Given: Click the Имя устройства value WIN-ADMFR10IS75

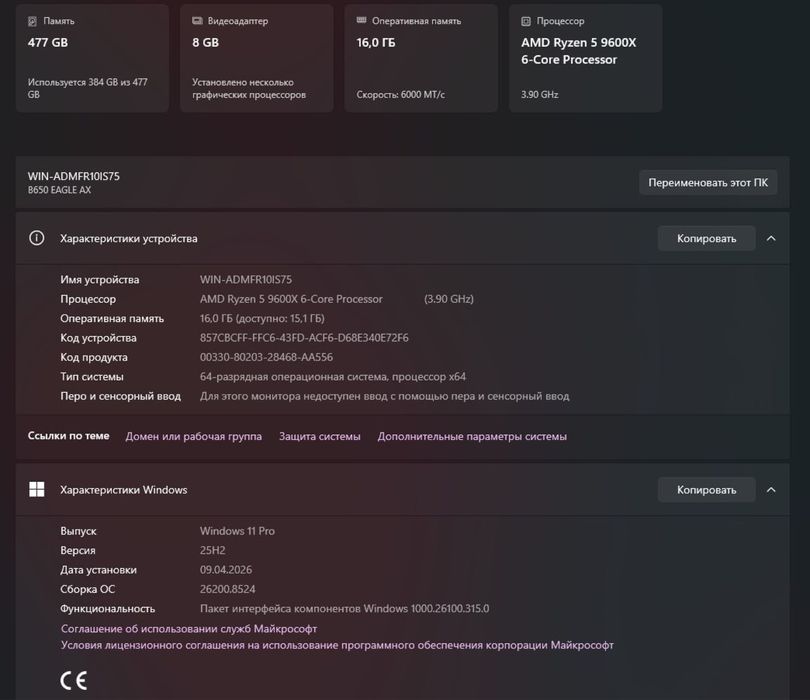Looking at the screenshot, I should point(246,279).
